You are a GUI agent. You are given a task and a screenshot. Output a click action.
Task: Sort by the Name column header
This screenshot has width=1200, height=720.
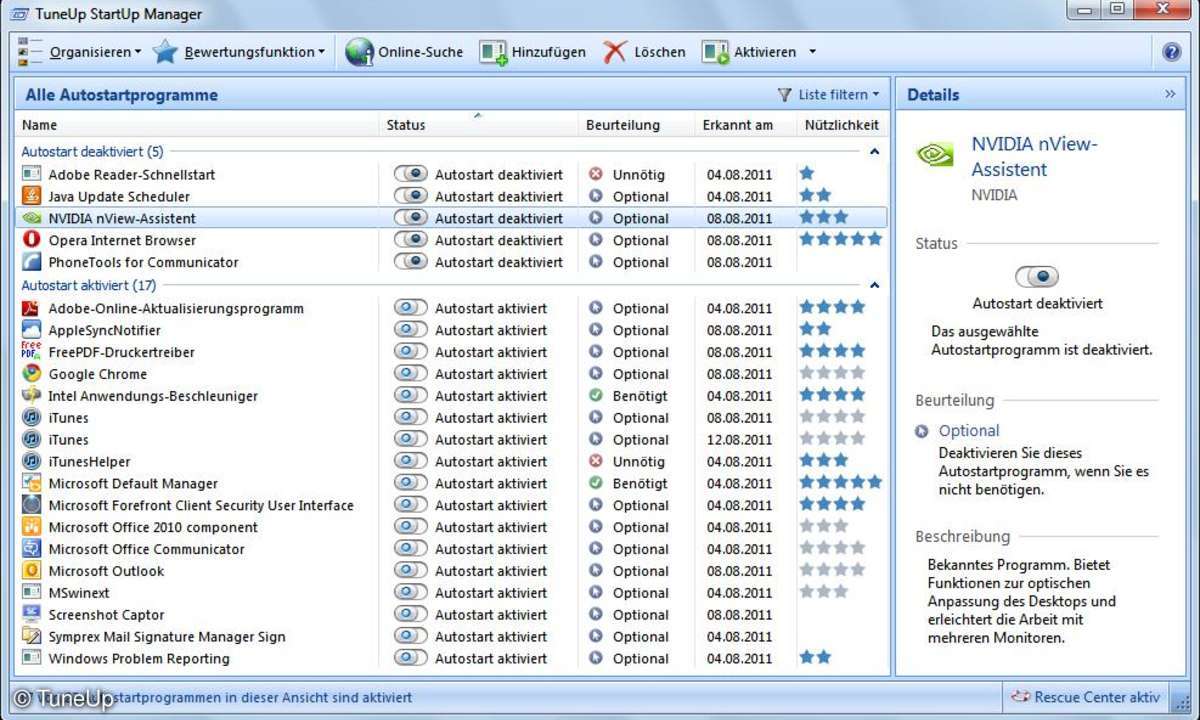[198, 125]
